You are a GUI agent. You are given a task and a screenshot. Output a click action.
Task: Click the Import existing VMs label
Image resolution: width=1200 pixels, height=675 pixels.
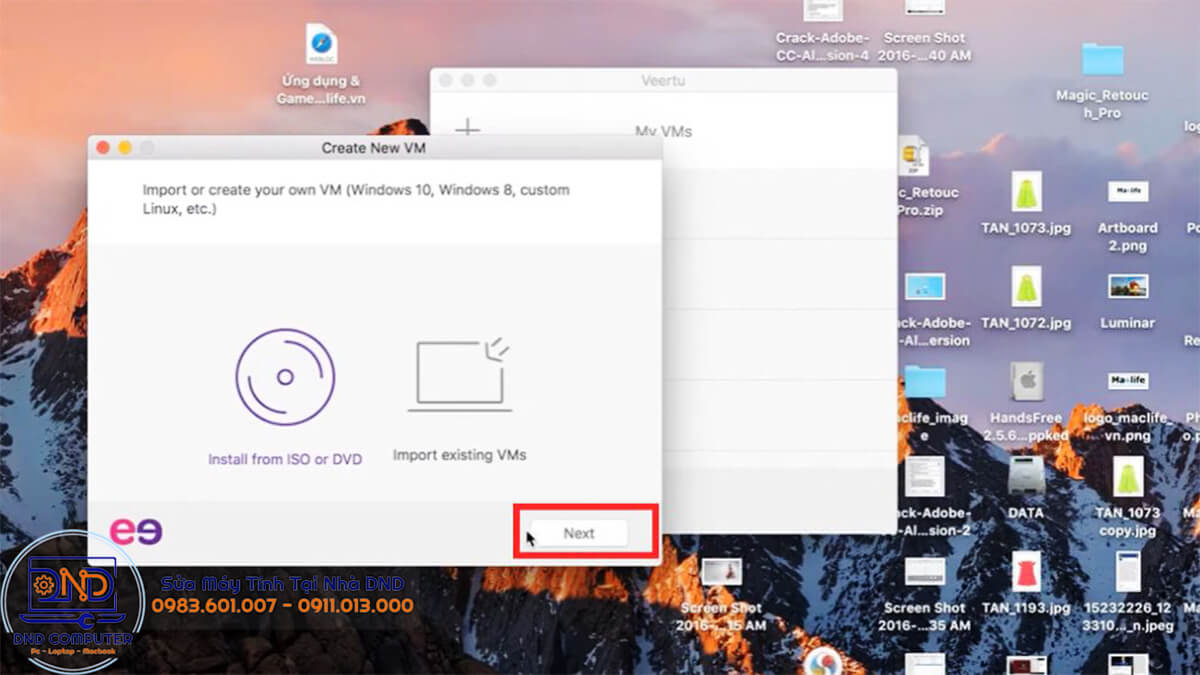coord(459,455)
